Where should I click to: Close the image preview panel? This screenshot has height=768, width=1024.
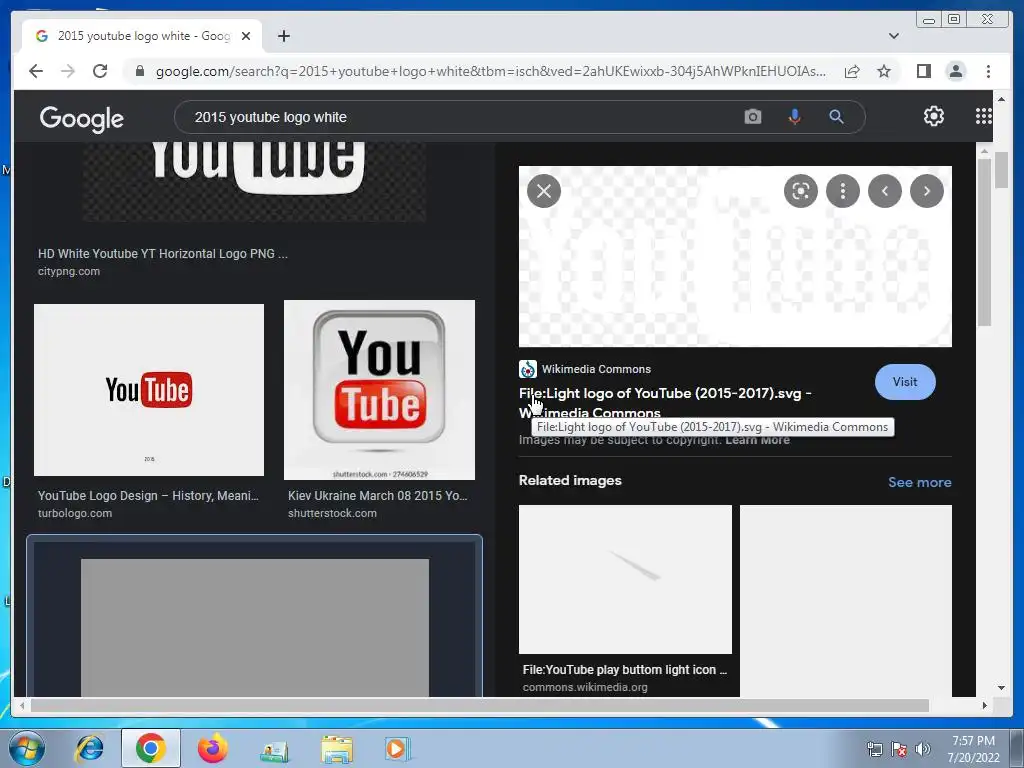[543, 191]
